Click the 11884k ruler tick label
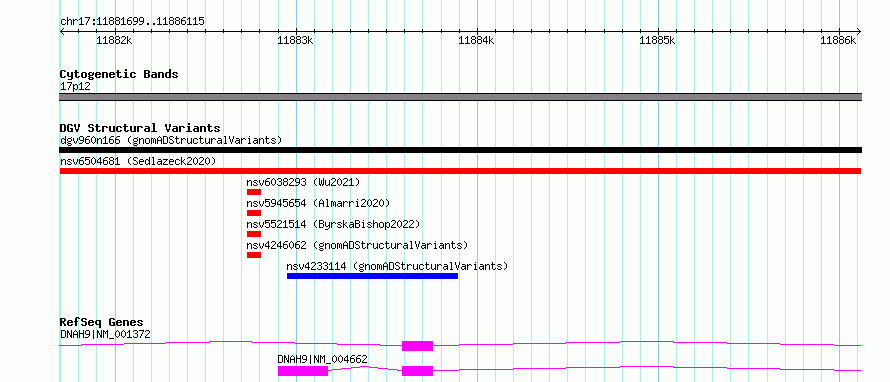The height and width of the screenshot is (382, 890). [x=476, y=40]
